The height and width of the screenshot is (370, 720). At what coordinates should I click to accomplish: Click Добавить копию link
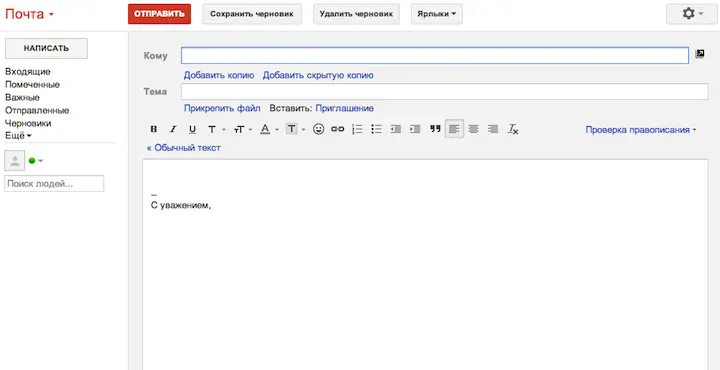(x=219, y=75)
